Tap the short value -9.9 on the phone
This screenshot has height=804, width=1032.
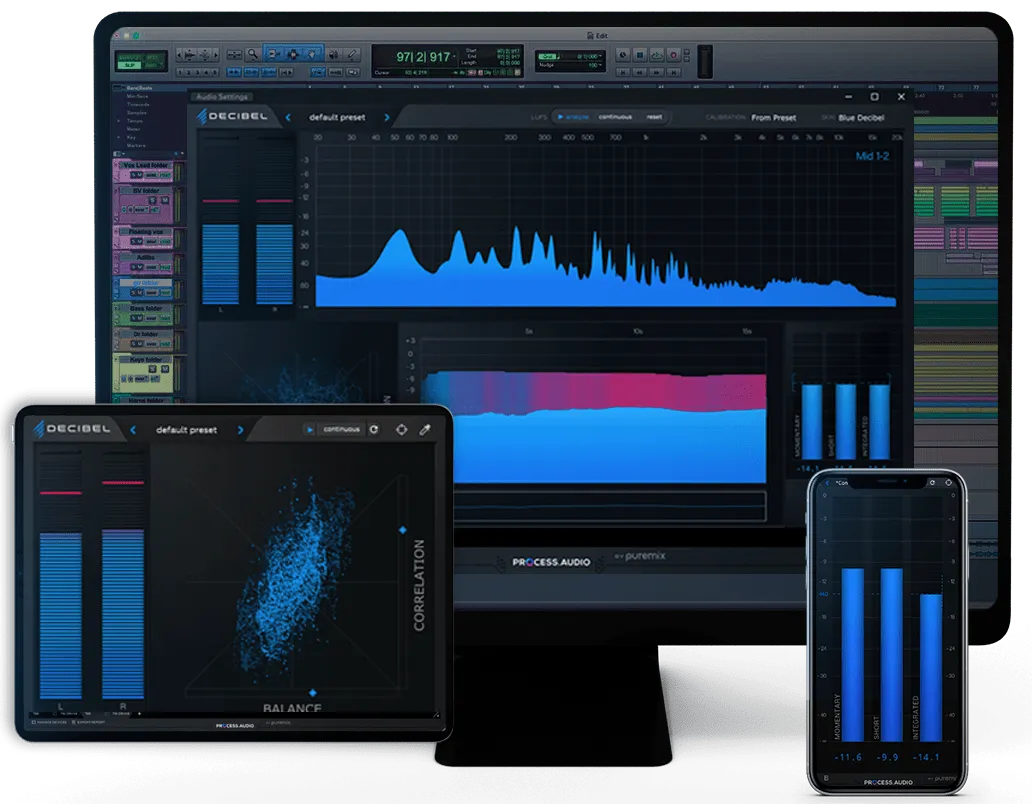coord(887,757)
